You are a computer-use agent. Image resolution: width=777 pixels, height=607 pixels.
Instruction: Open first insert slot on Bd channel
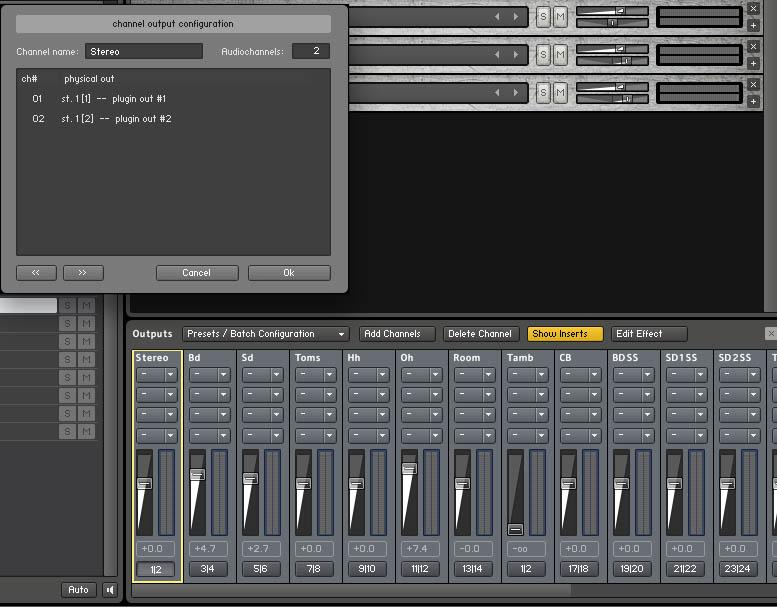click(x=210, y=375)
